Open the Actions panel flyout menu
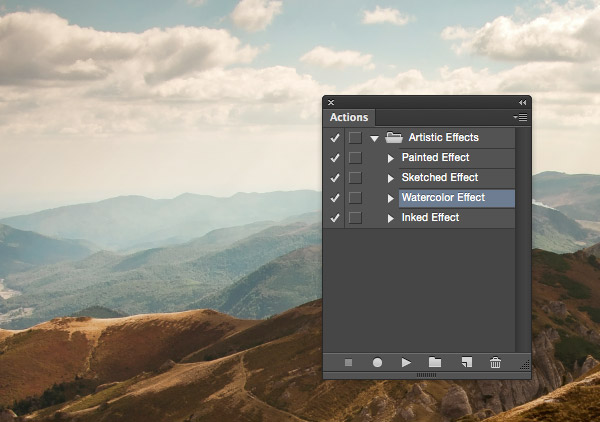Image resolution: width=600 pixels, height=422 pixels. point(520,117)
